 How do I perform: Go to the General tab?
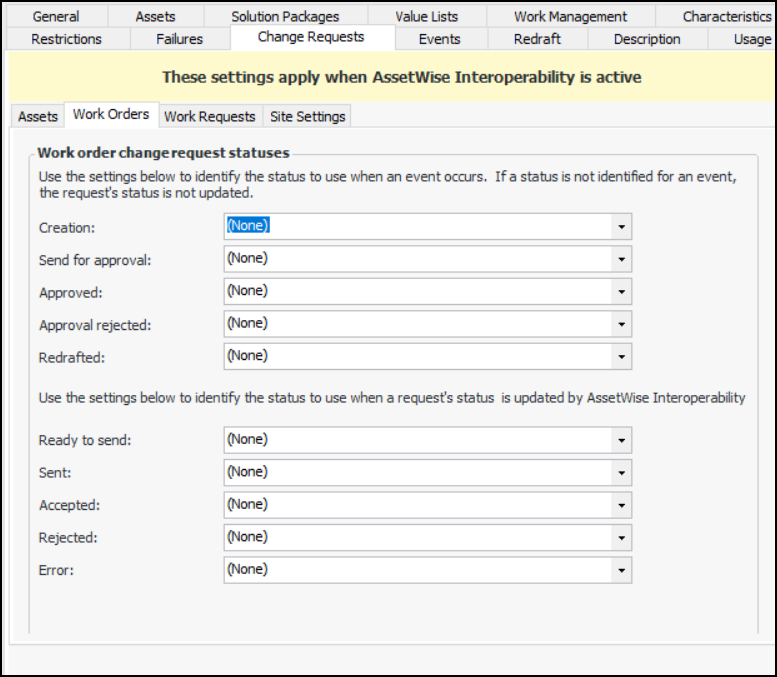[55, 16]
